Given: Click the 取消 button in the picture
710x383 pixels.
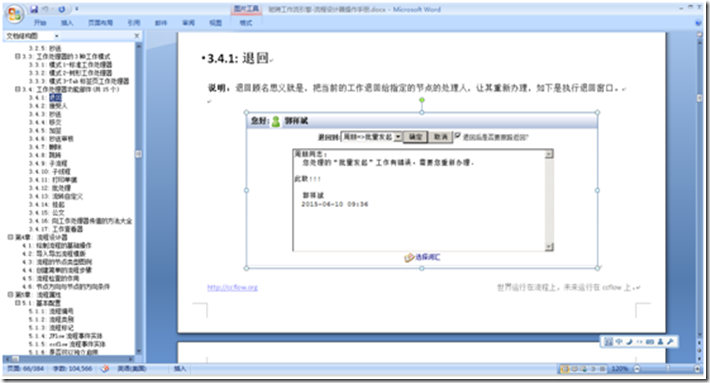Looking at the screenshot, I should 441,137.
